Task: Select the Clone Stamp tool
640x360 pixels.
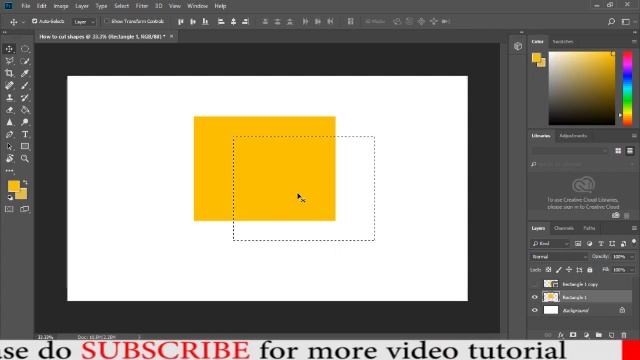Action: pyautogui.click(x=9, y=98)
